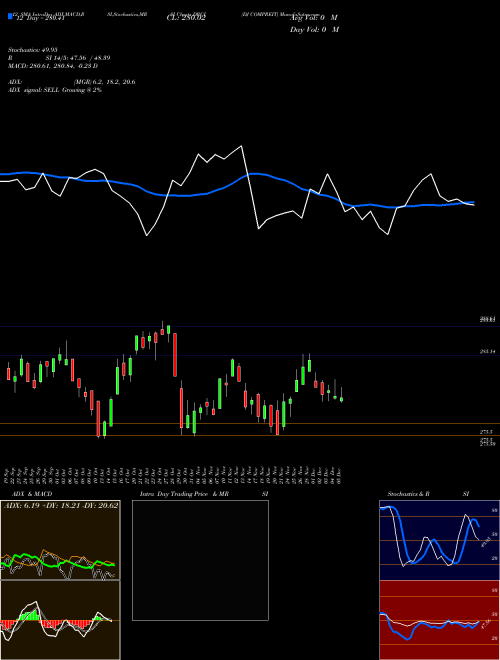Click the 'Avg Vol: 0 M' label
This screenshot has height=660, width=500.
click(x=314, y=18)
